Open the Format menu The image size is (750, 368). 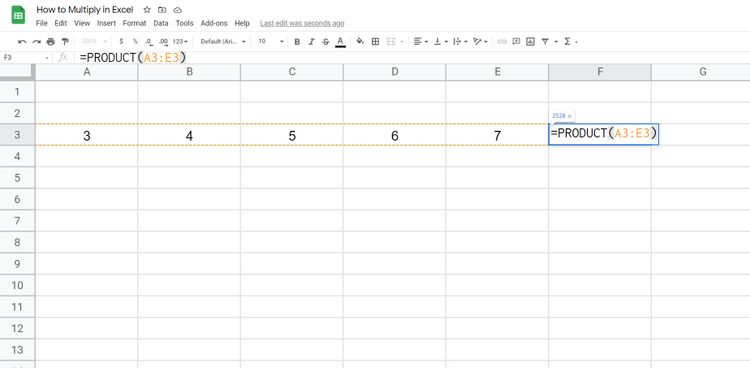(134, 23)
